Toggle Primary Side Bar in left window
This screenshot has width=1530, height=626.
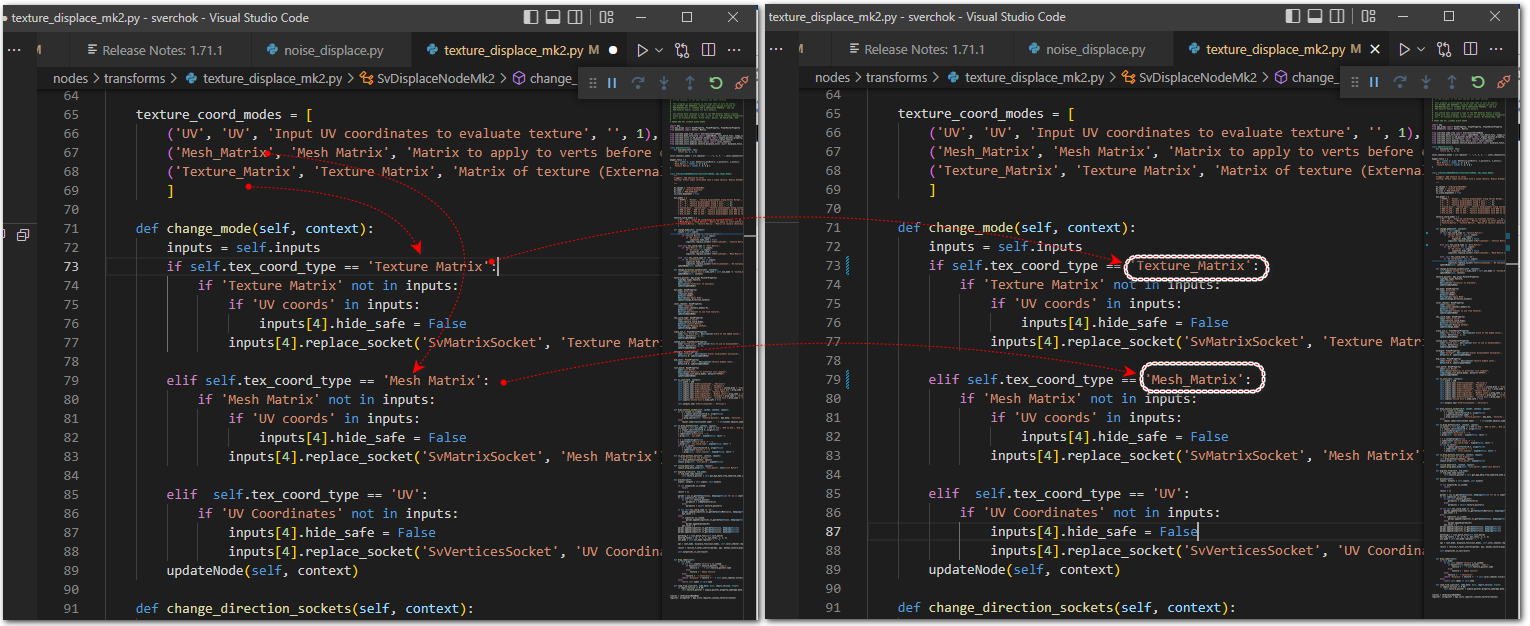click(532, 17)
